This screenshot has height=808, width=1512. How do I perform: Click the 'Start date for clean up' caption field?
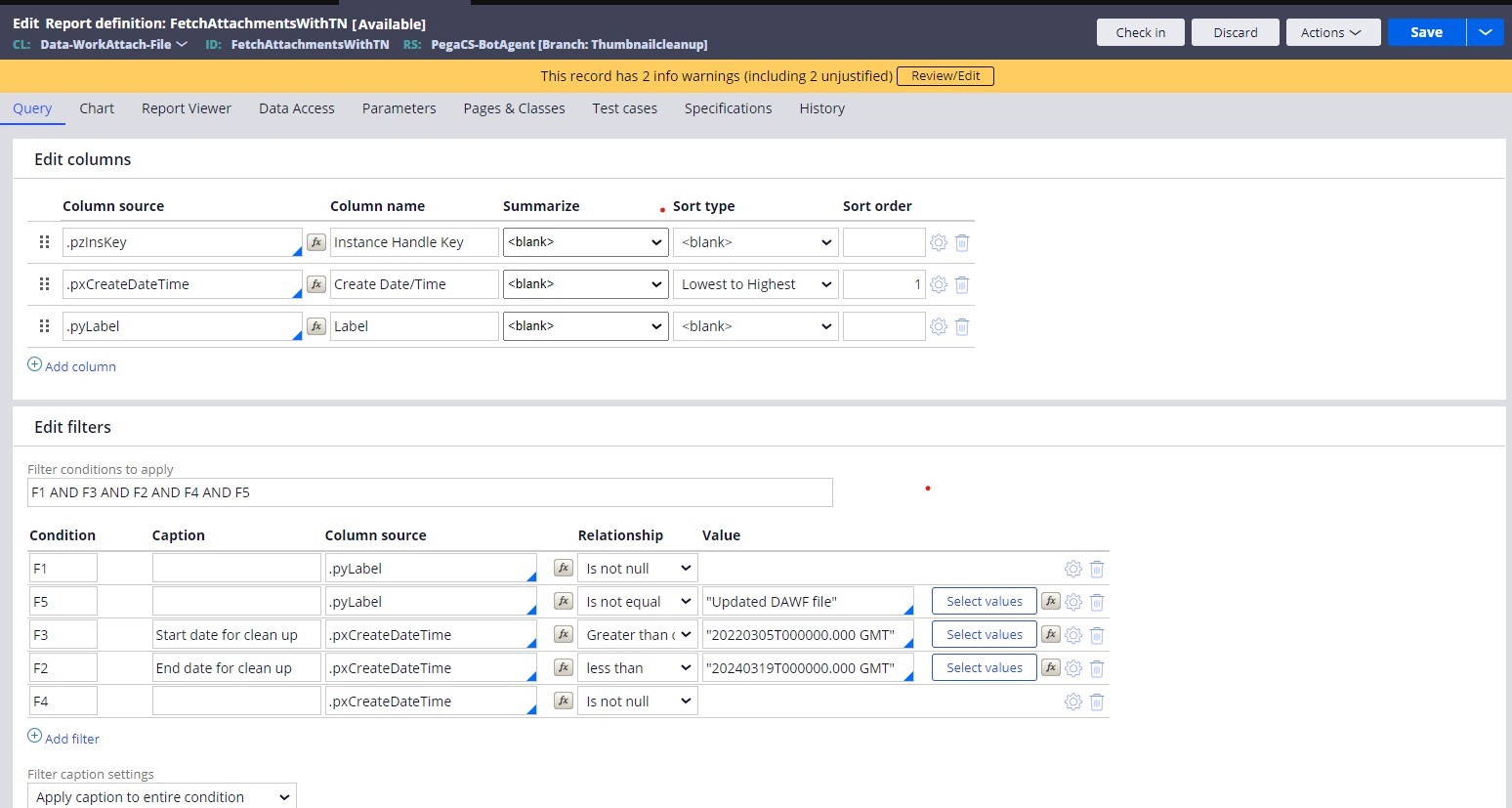236,635
